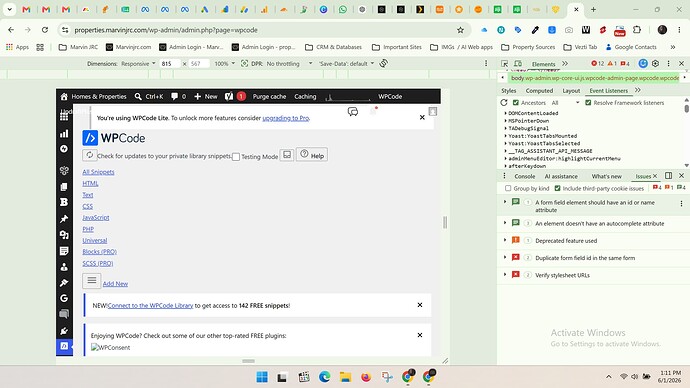Switch to the Layout tab
Screen dimensions: 690x388
point(571,91)
